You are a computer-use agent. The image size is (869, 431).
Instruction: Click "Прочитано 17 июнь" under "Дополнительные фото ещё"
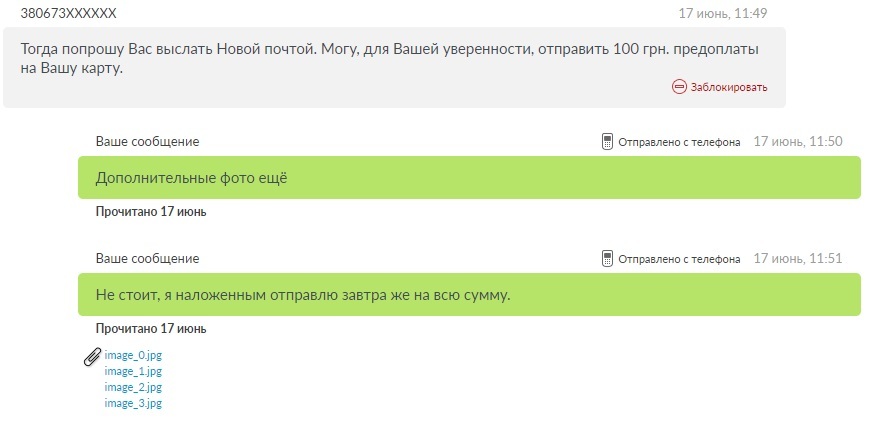[151, 212]
